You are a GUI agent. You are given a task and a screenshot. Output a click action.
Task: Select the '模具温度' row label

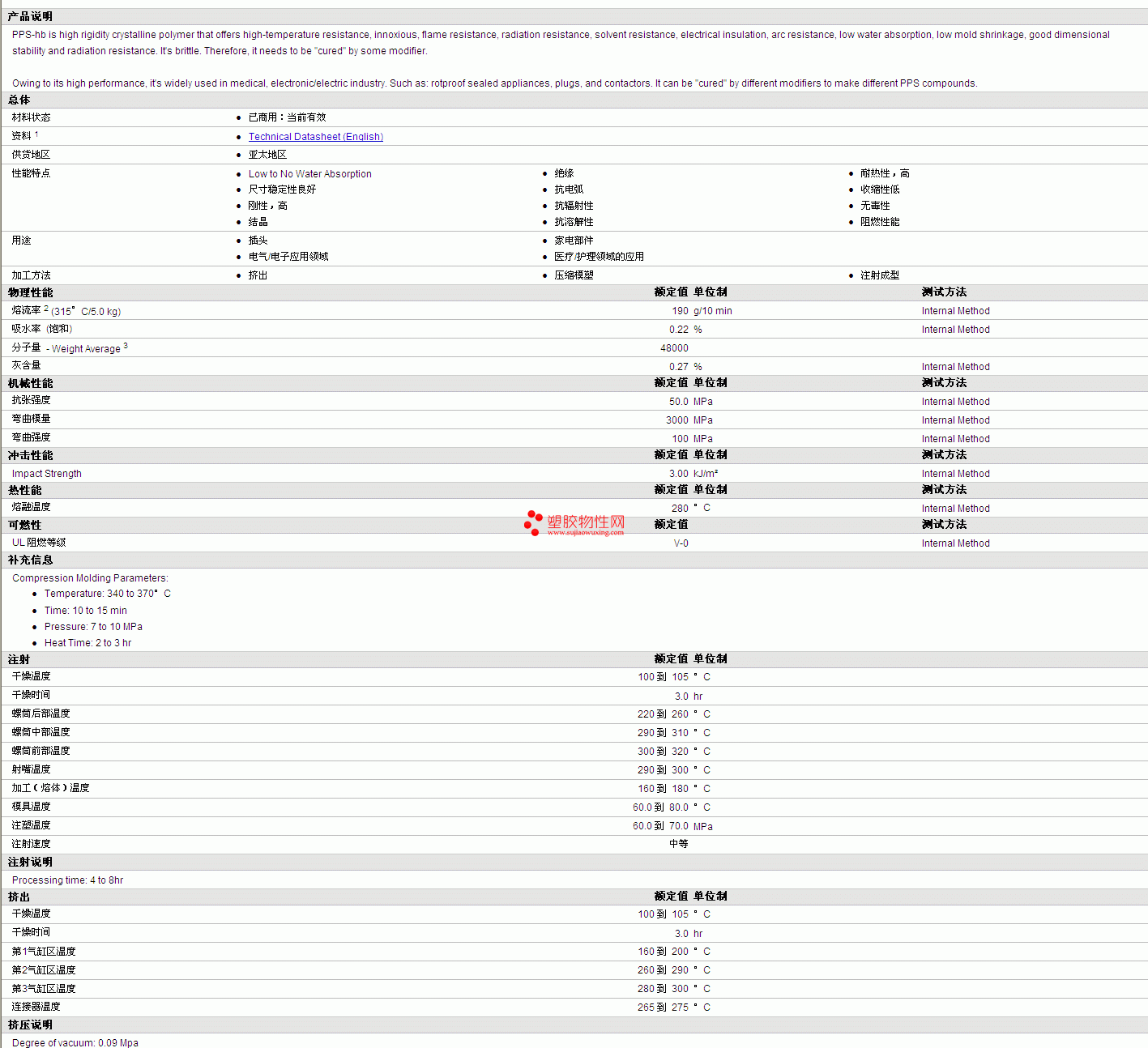(31, 807)
